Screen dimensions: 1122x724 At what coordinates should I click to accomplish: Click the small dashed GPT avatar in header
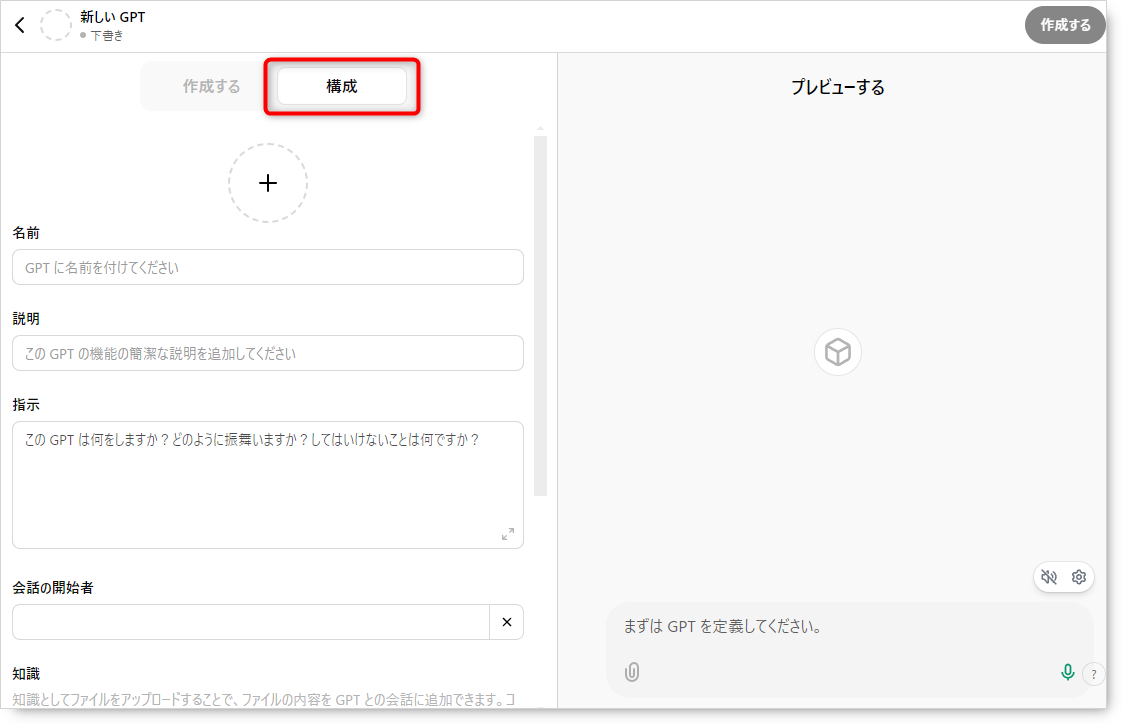click(x=56, y=26)
